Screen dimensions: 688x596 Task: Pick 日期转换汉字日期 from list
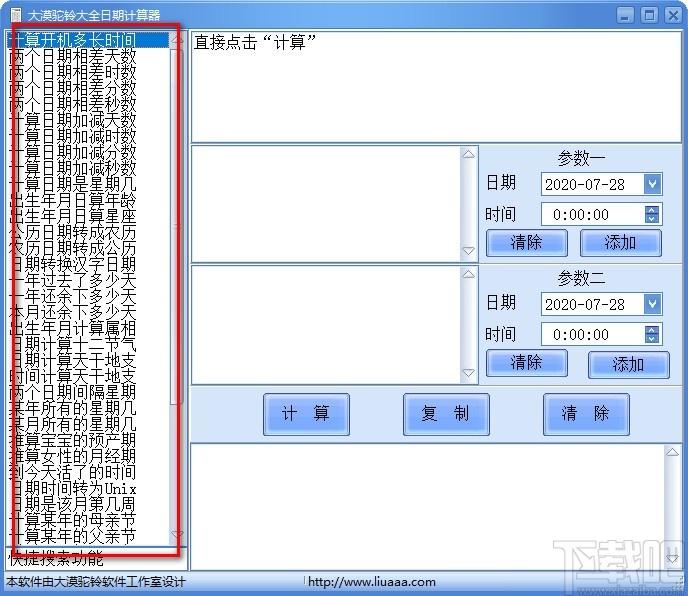pos(88,264)
